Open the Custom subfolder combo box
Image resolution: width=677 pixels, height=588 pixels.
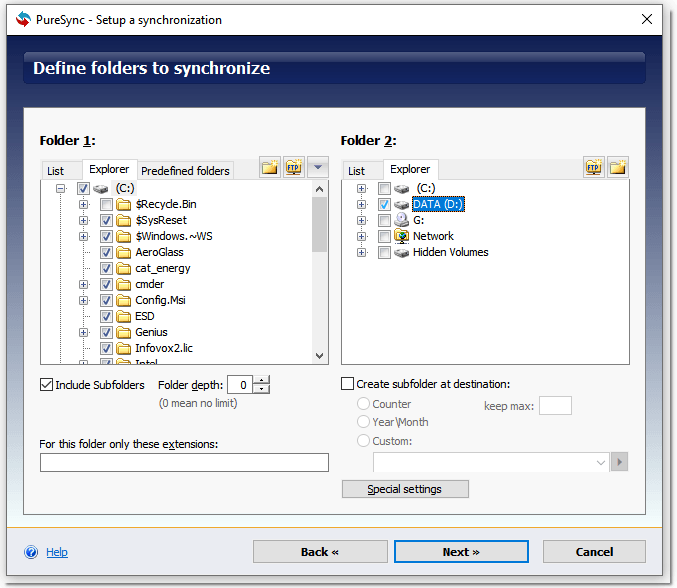click(x=491, y=462)
